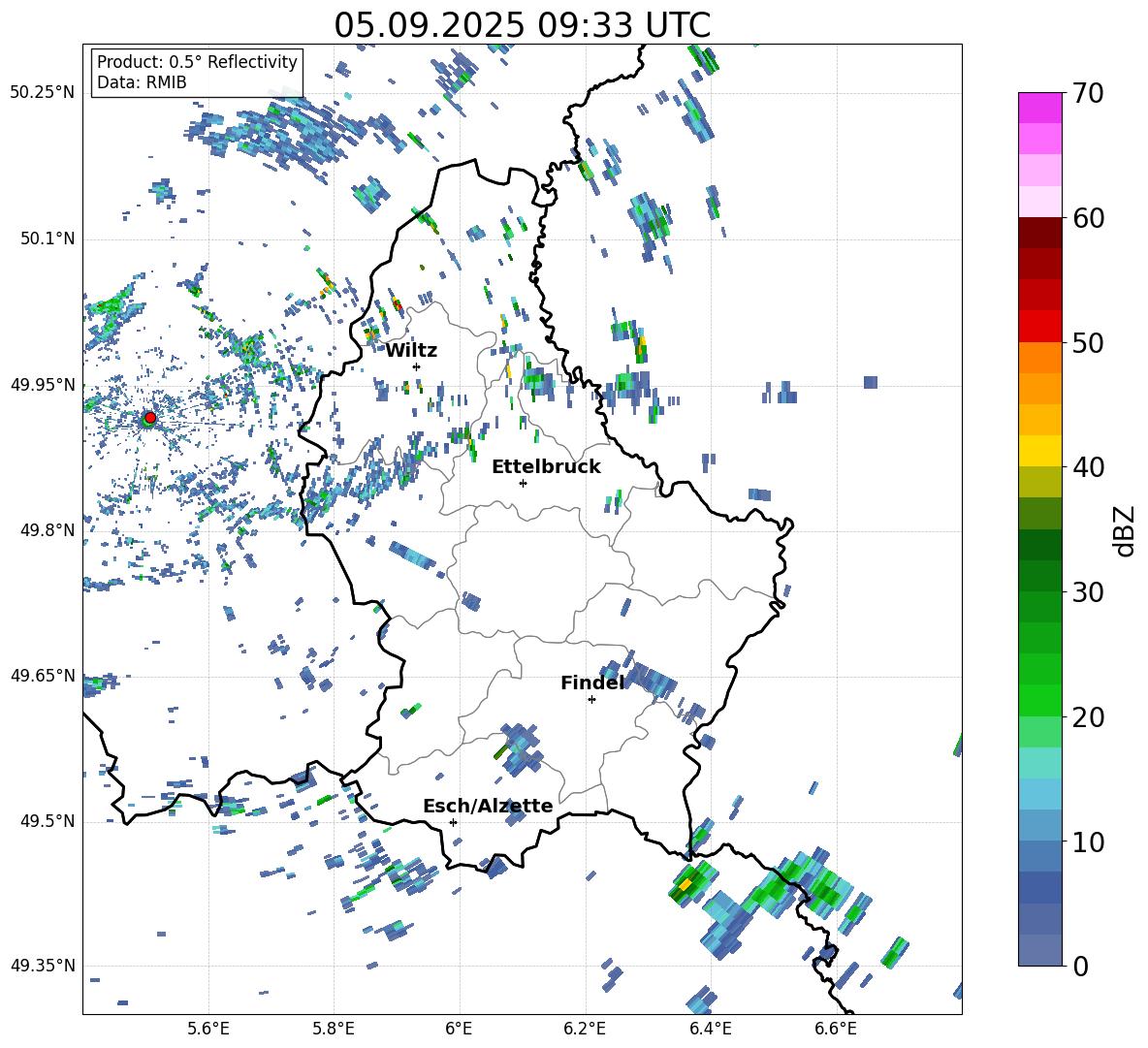Click the 20 tick label on colorbar

[1088, 717]
